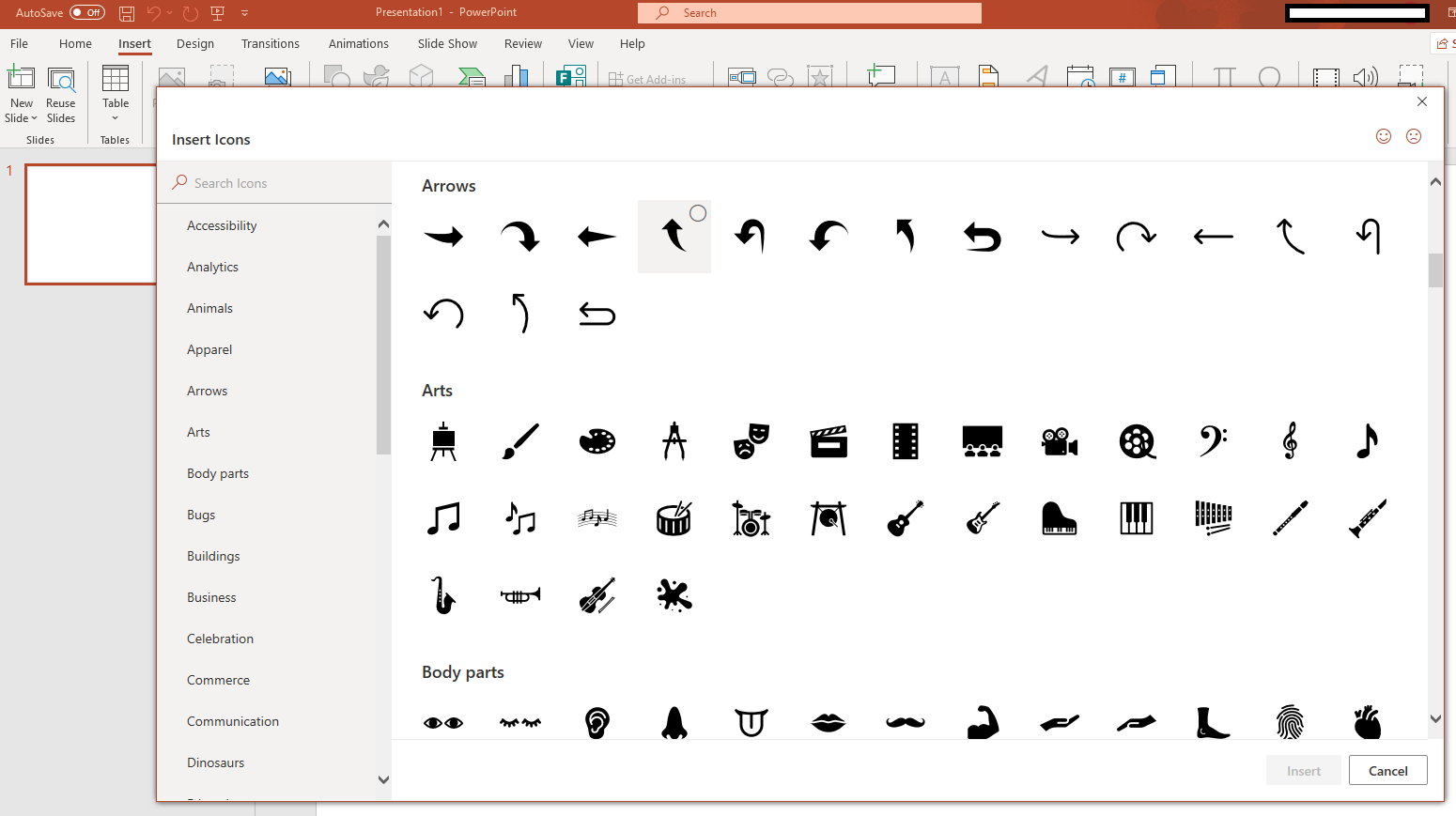Select the mustache icon

(906, 722)
